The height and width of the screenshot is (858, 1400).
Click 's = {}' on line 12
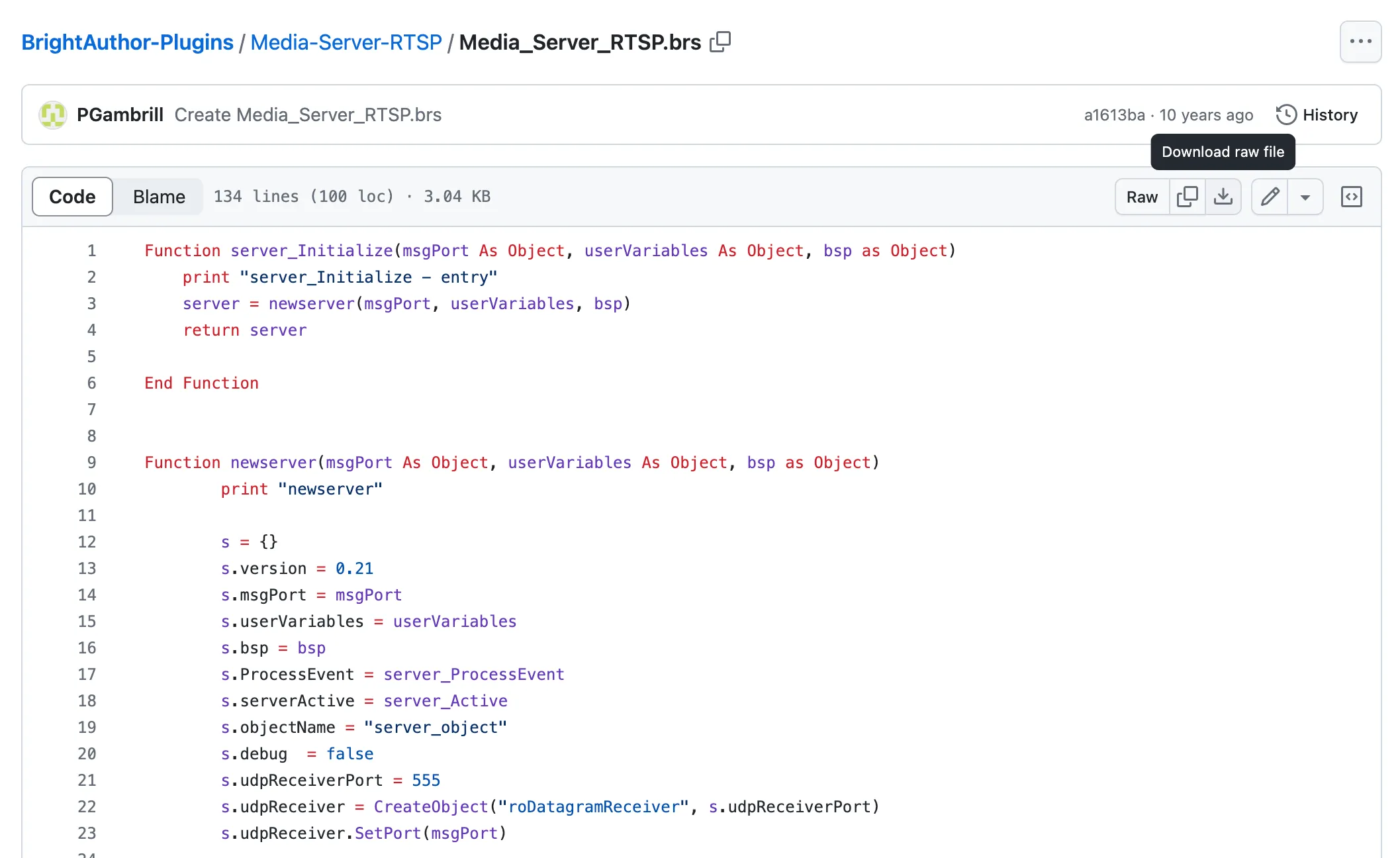[250, 542]
